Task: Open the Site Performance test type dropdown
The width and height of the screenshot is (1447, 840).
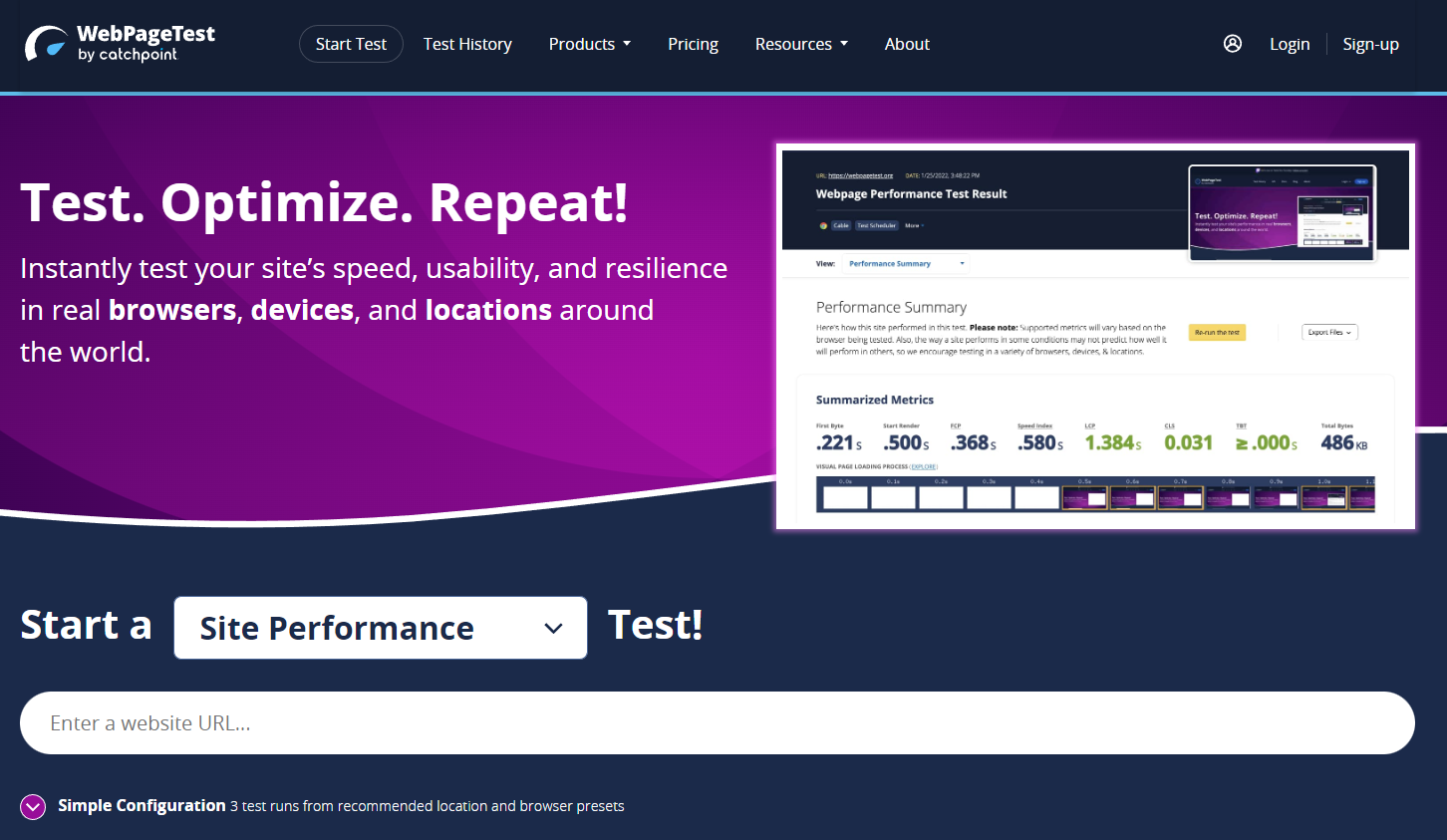Action: pos(381,628)
